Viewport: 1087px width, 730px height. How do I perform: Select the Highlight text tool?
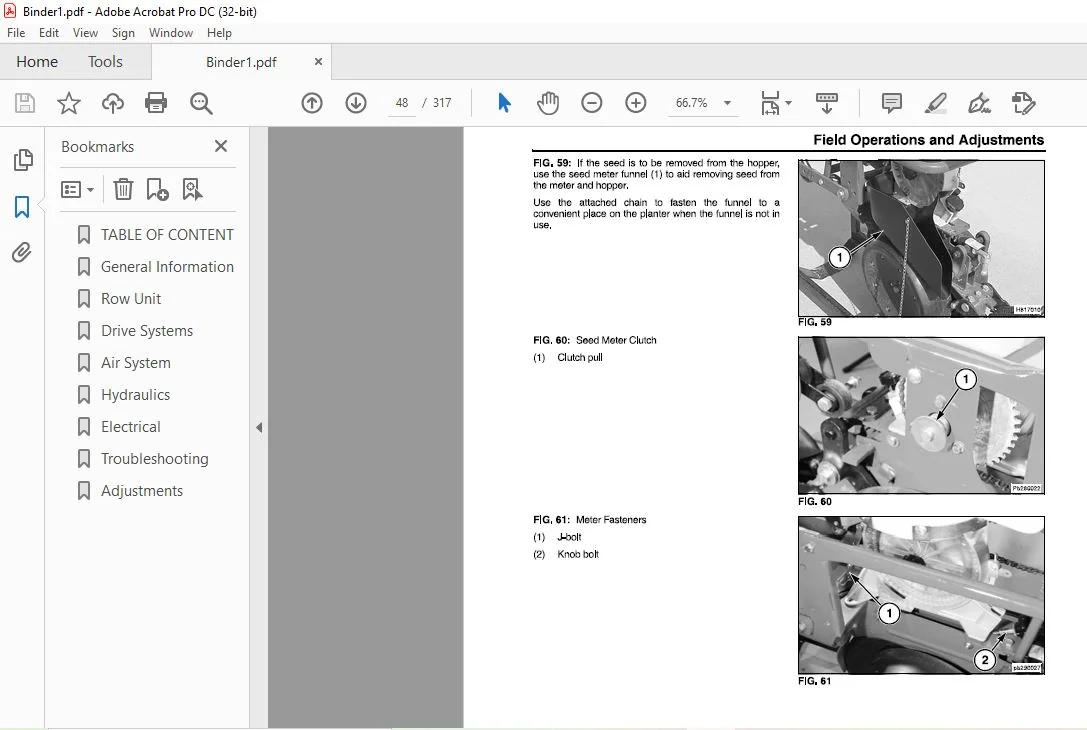(x=936, y=103)
